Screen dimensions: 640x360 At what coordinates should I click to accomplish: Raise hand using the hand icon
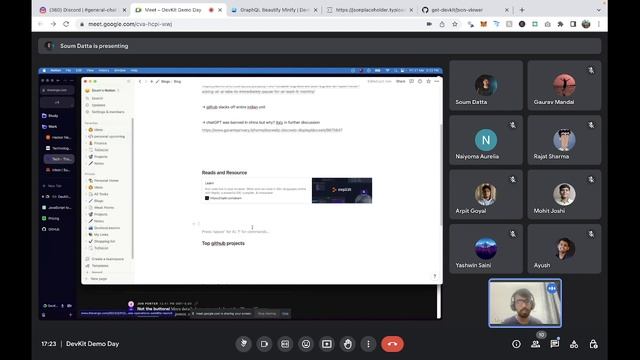coord(347,344)
